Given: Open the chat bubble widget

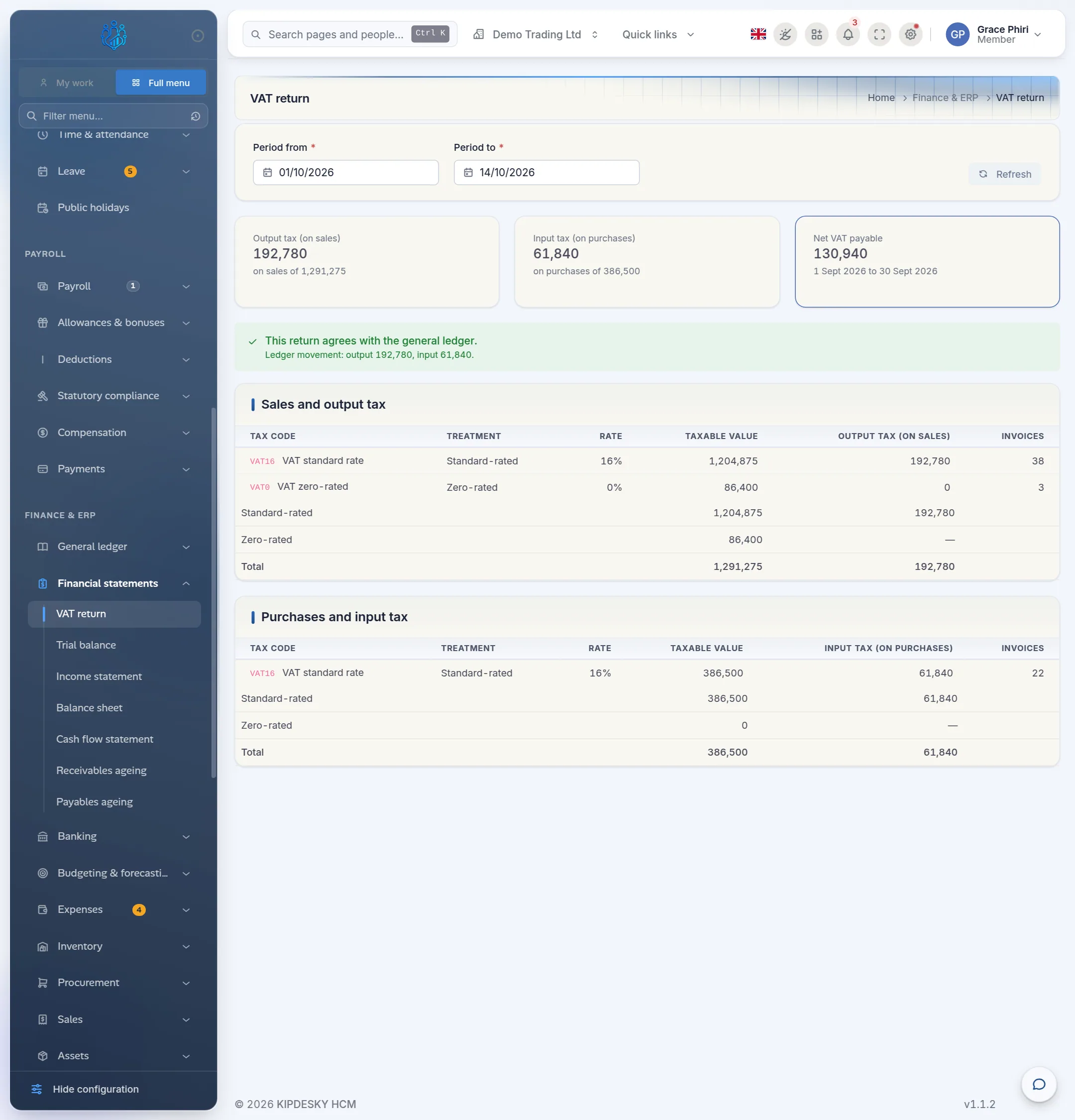Looking at the screenshot, I should pos(1039,1085).
